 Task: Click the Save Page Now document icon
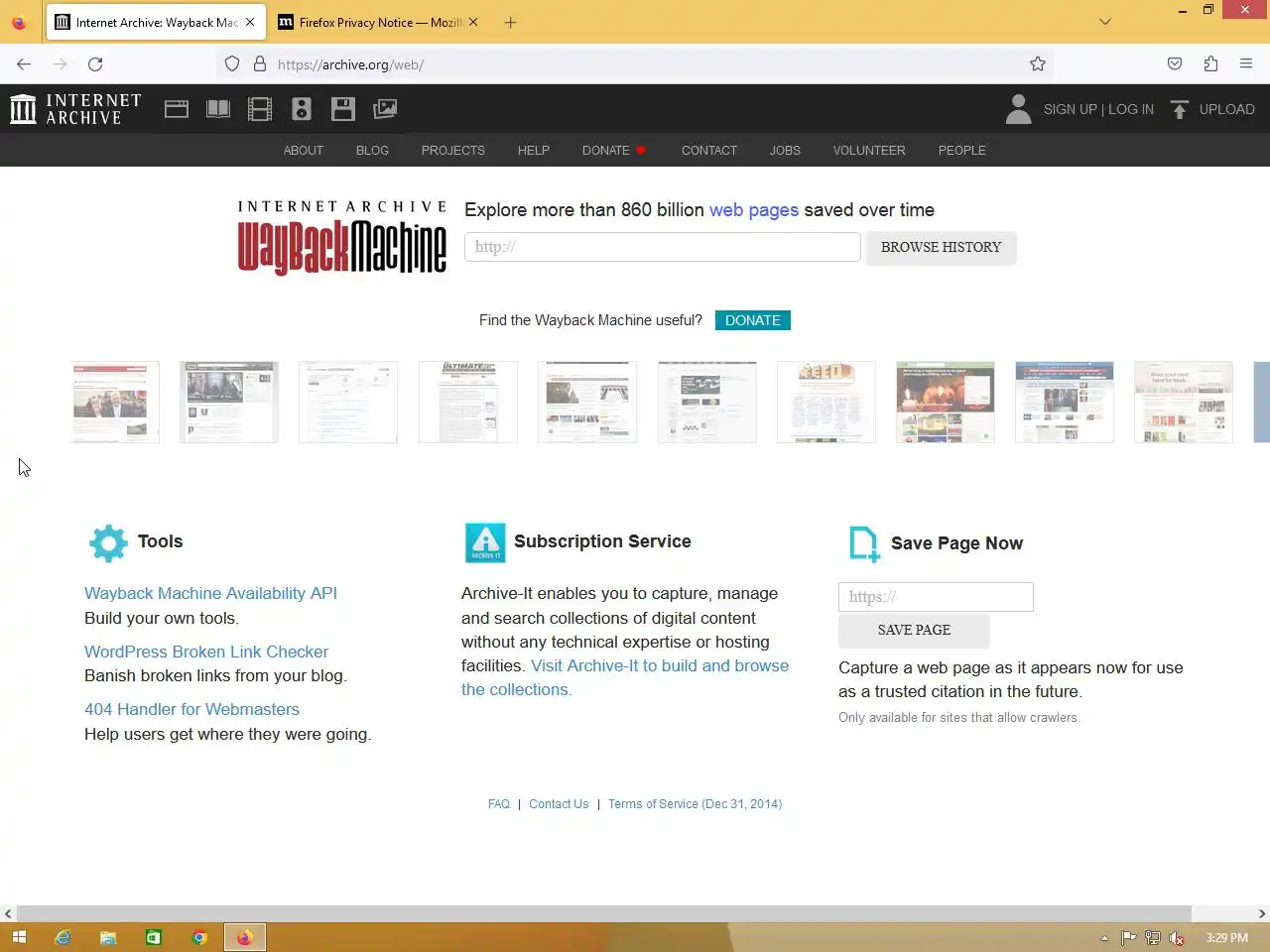(864, 544)
